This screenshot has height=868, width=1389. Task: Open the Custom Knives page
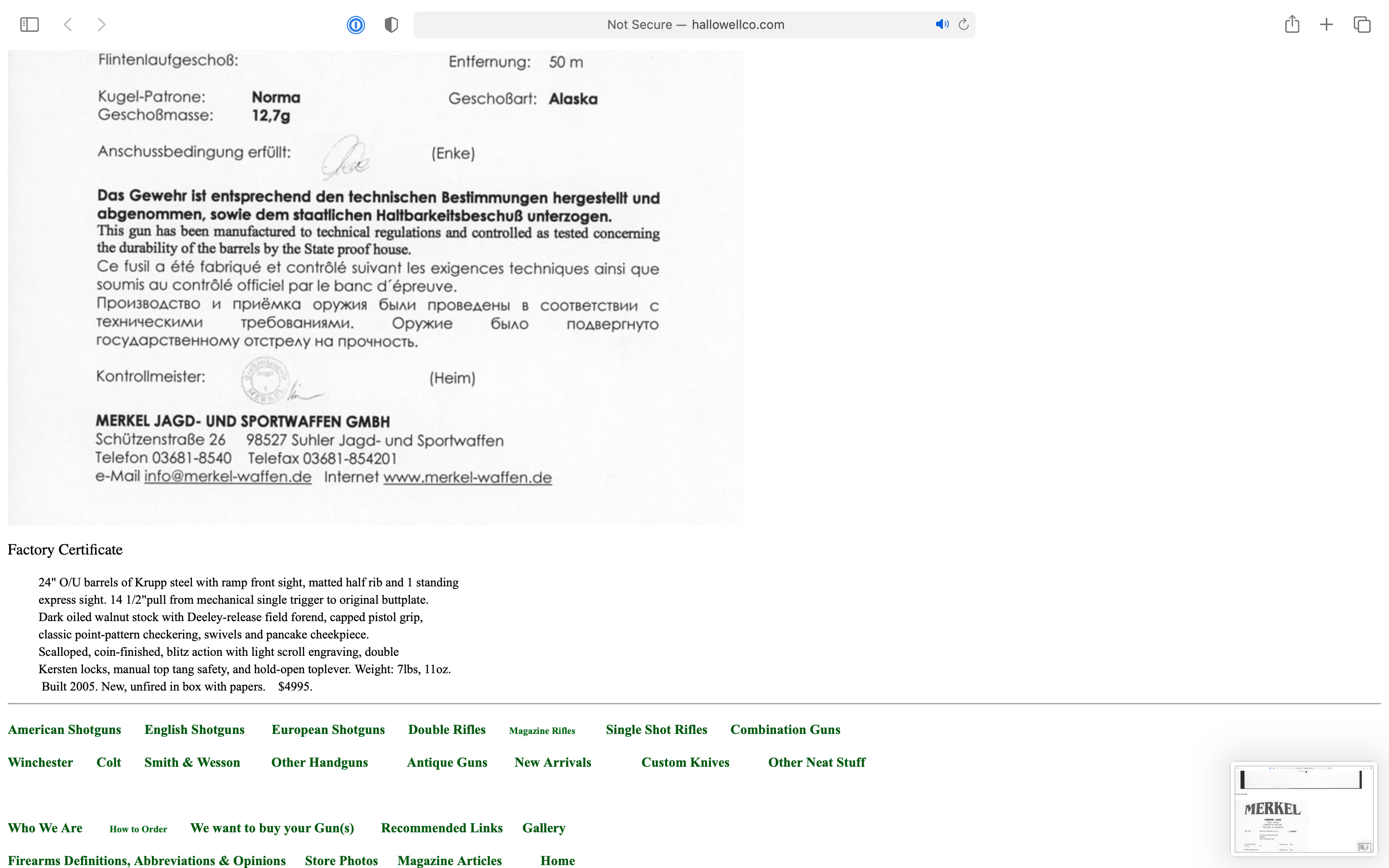click(x=685, y=762)
